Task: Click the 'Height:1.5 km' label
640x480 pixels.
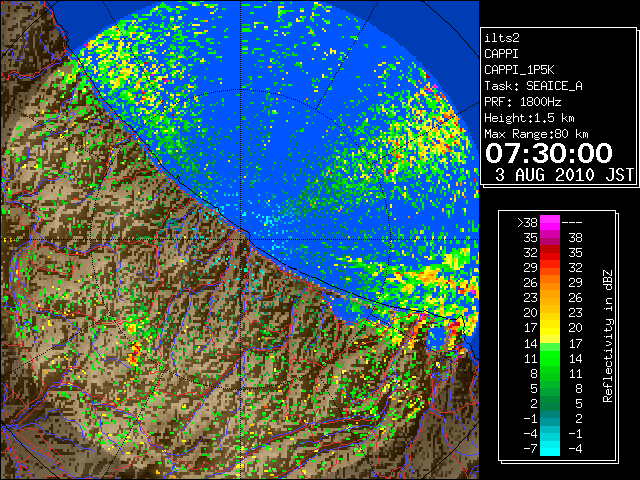Action: pyautogui.click(x=529, y=118)
